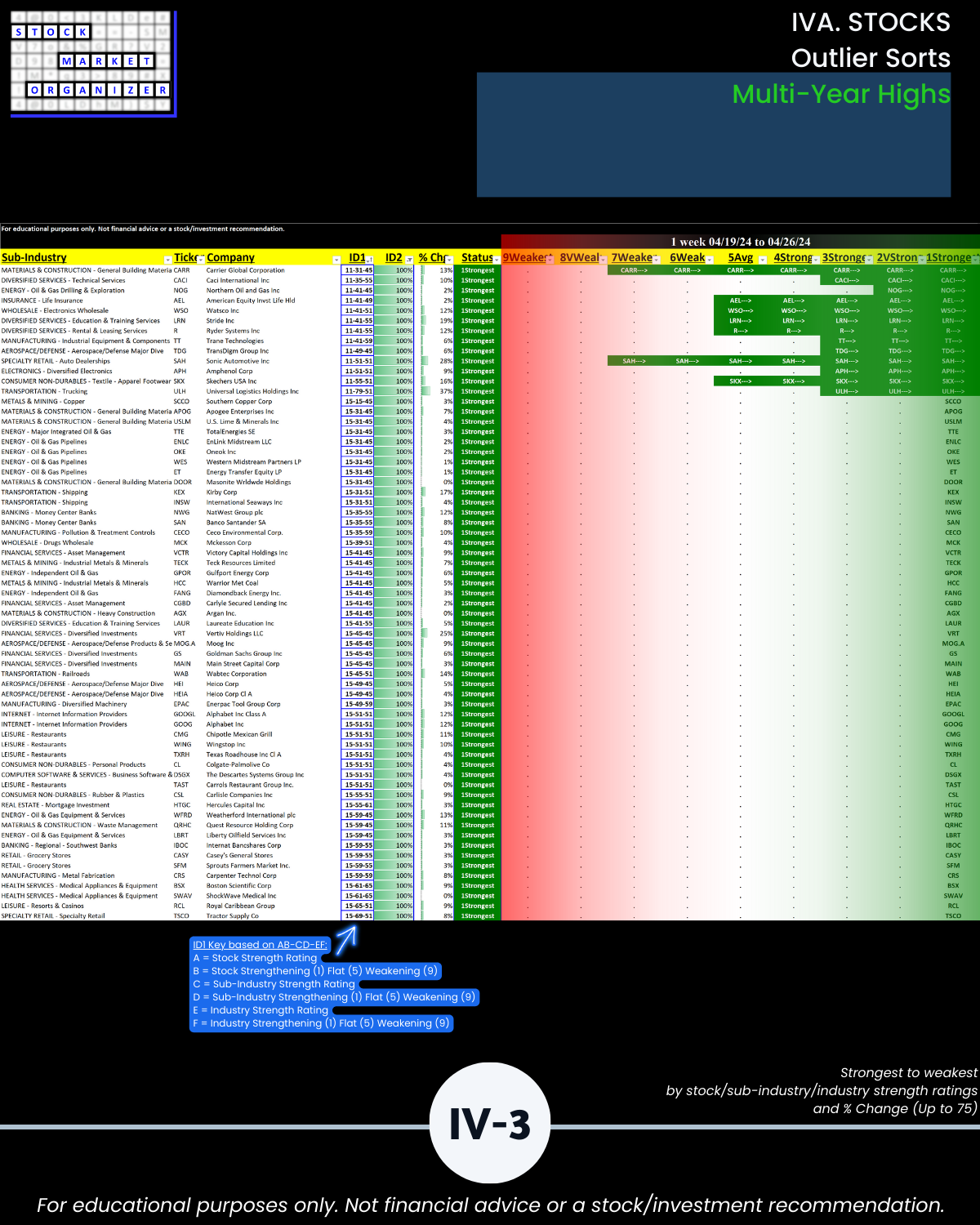Click the 1 week 04/19/24 to 04/26/24 header
This screenshot has width=980, height=1225.
pos(740,242)
